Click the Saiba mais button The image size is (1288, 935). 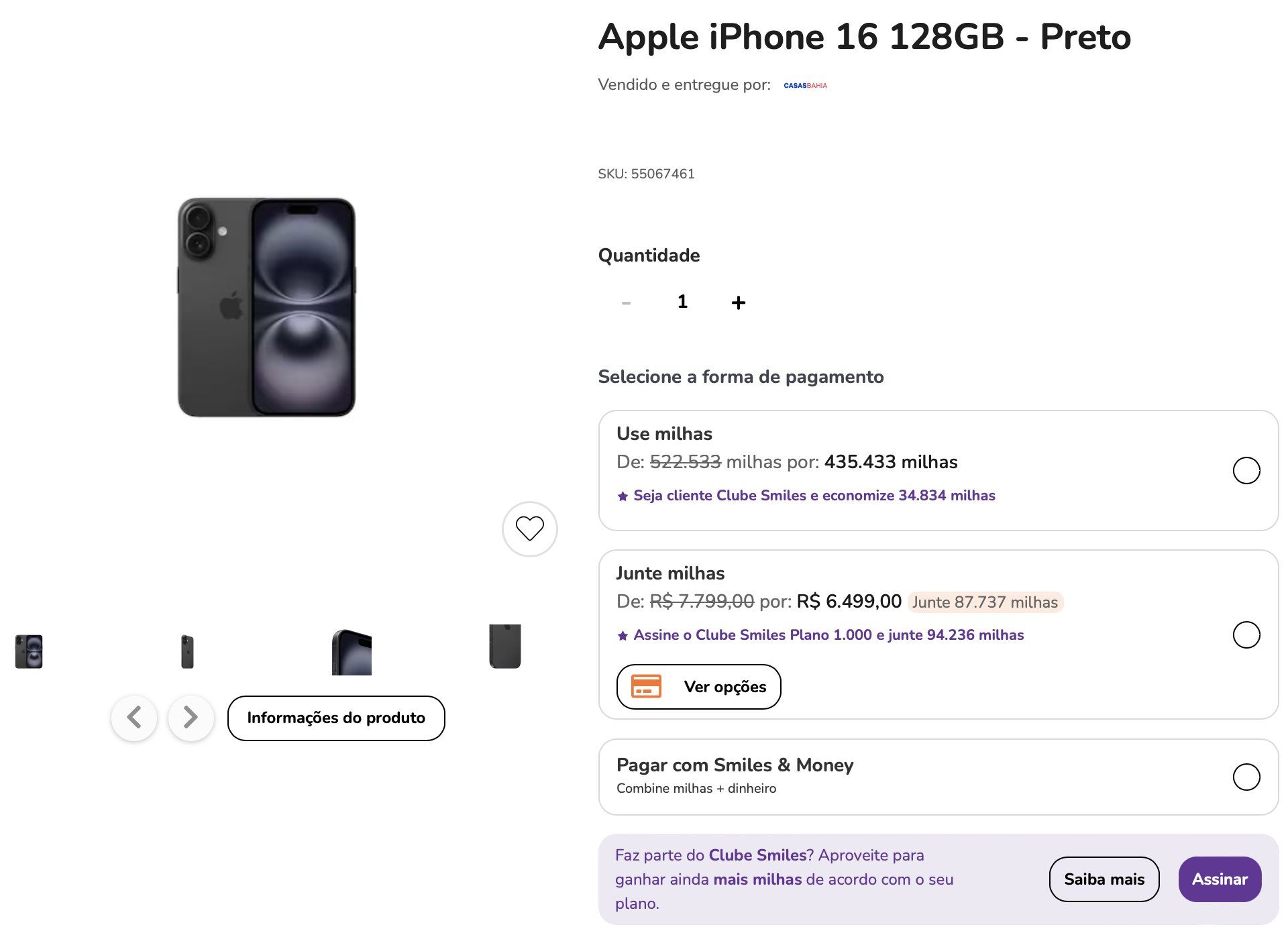(1104, 879)
